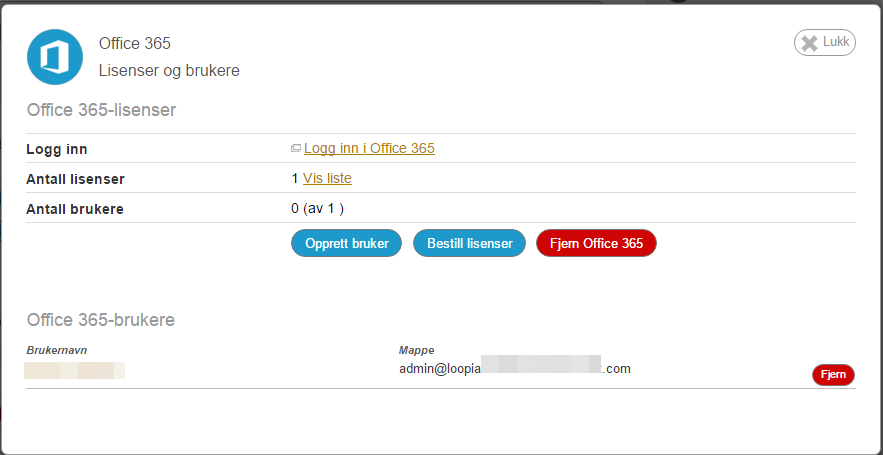Click the Office 365-brukere section heading
883x455 pixels.
pyautogui.click(x=101, y=320)
